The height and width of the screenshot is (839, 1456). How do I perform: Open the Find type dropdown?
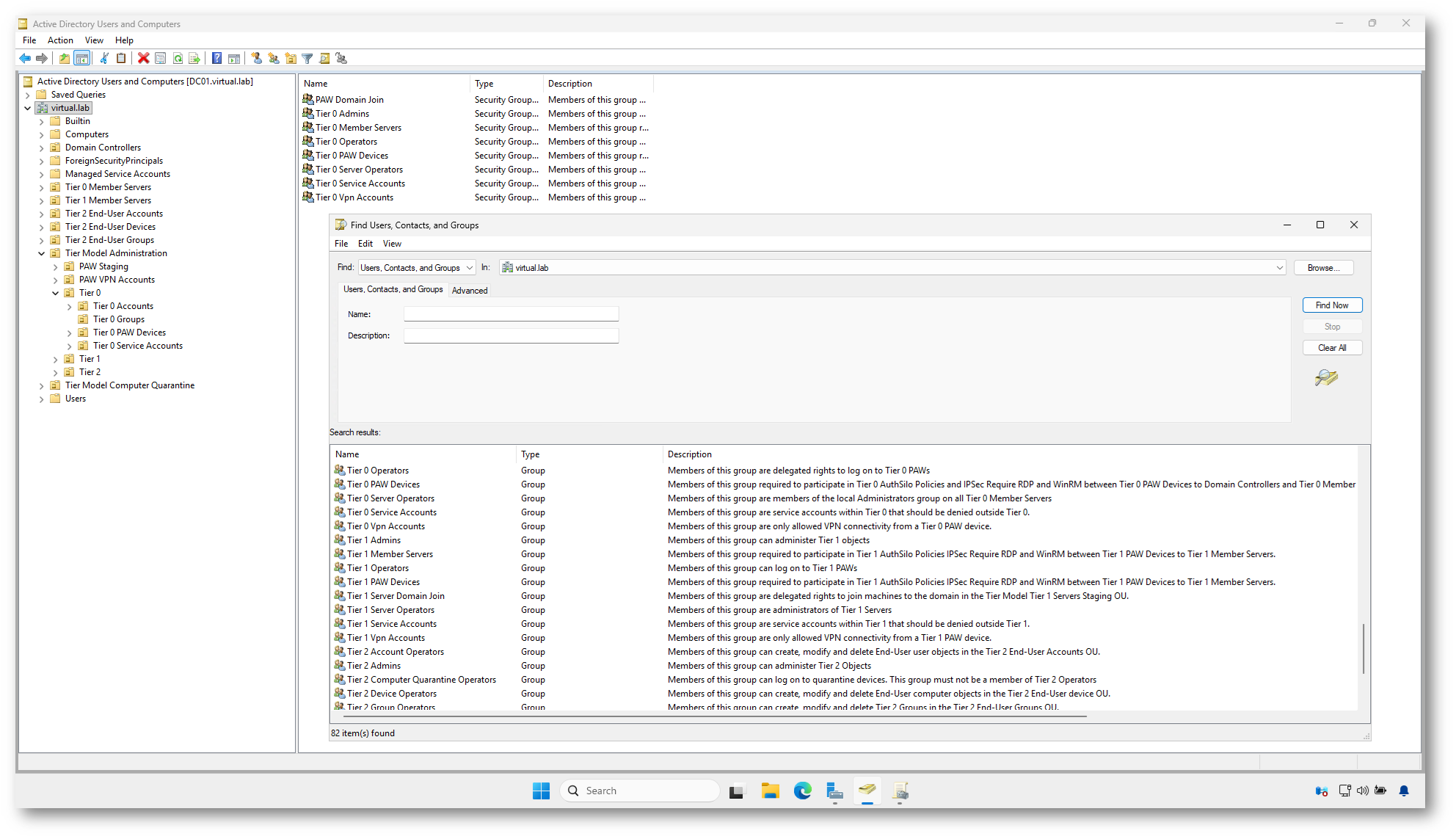(x=417, y=268)
